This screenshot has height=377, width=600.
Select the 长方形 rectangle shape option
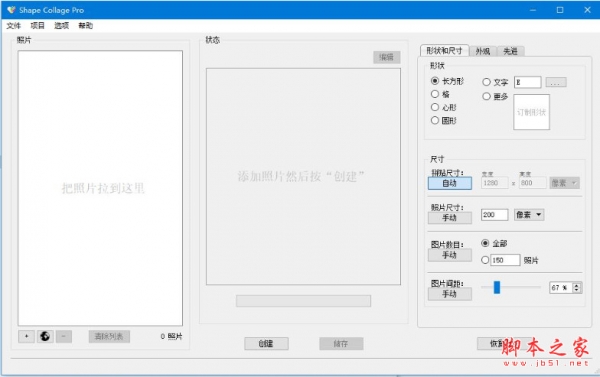(x=435, y=81)
